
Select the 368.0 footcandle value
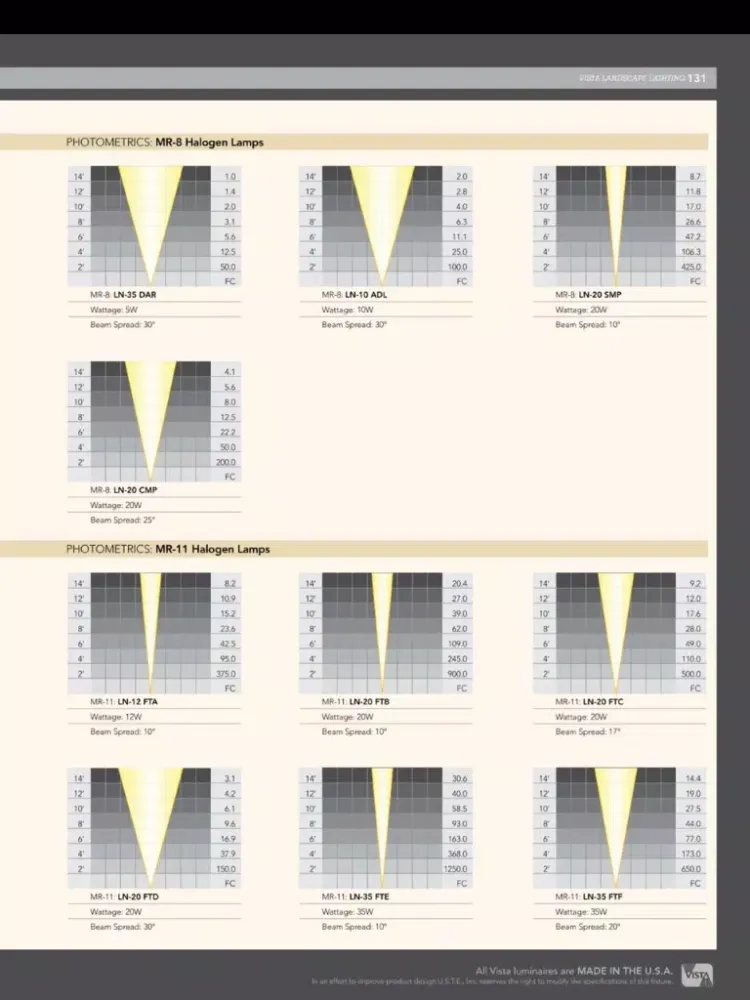pos(457,854)
